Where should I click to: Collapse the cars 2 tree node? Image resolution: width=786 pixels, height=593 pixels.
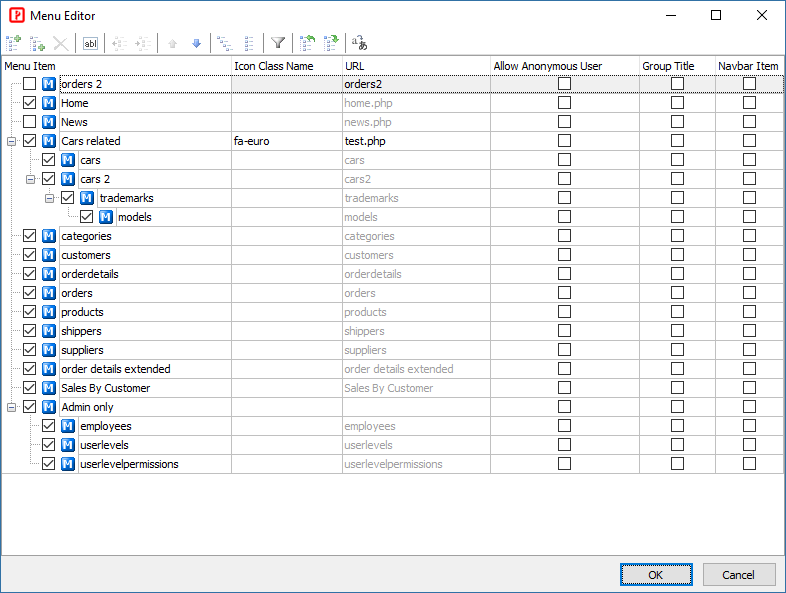click(x=31, y=179)
